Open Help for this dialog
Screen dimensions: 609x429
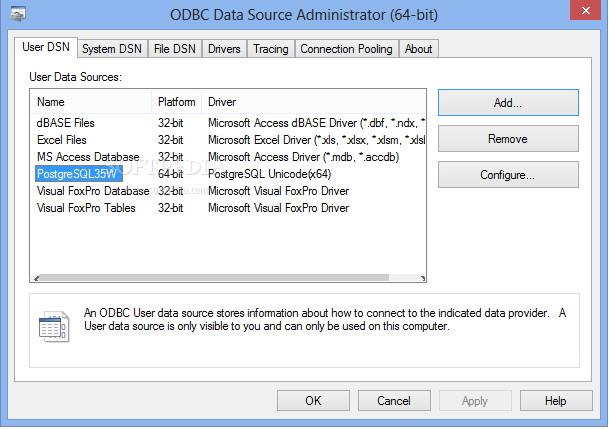556,400
